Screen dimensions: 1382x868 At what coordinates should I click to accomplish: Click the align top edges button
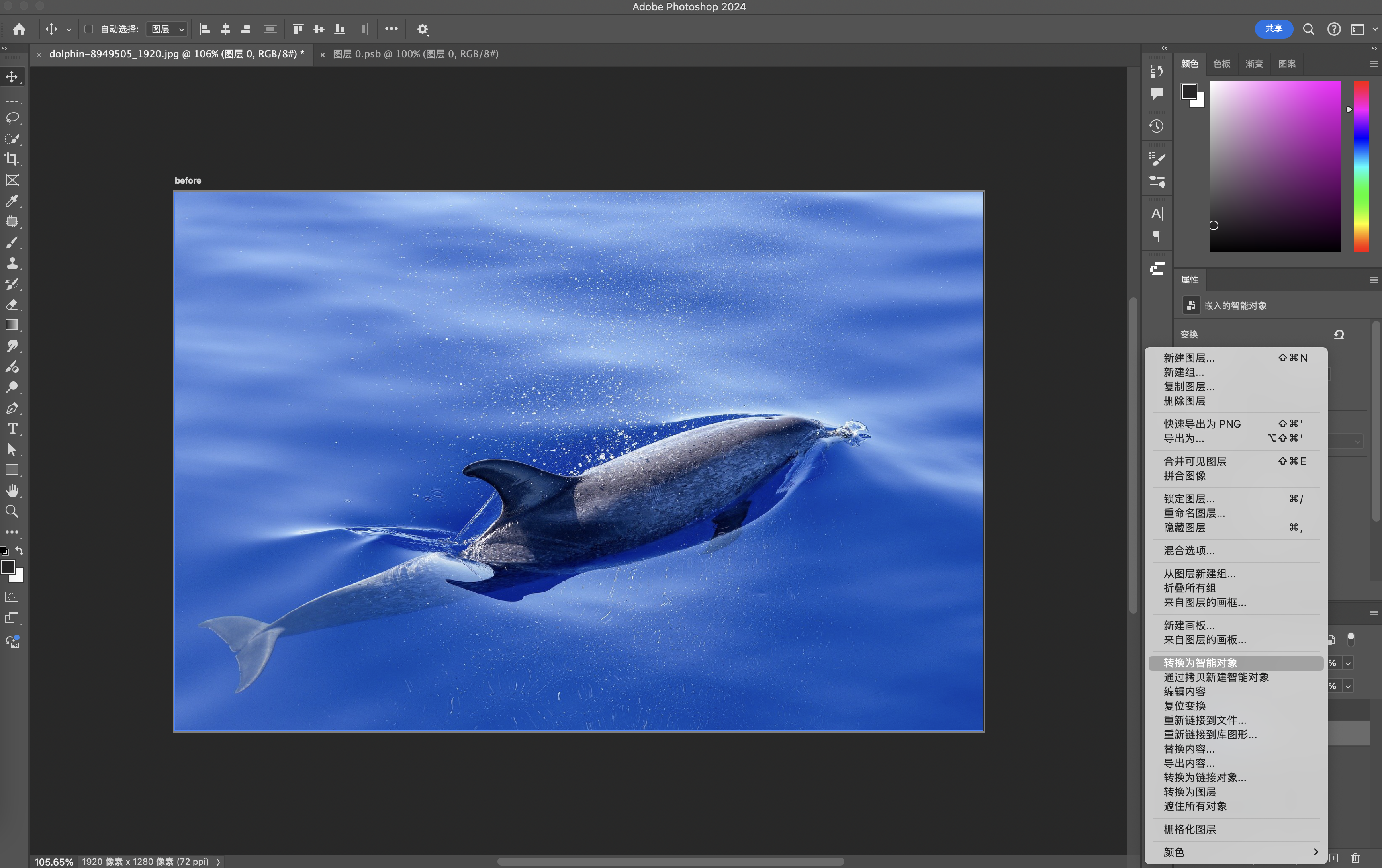coord(297,29)
